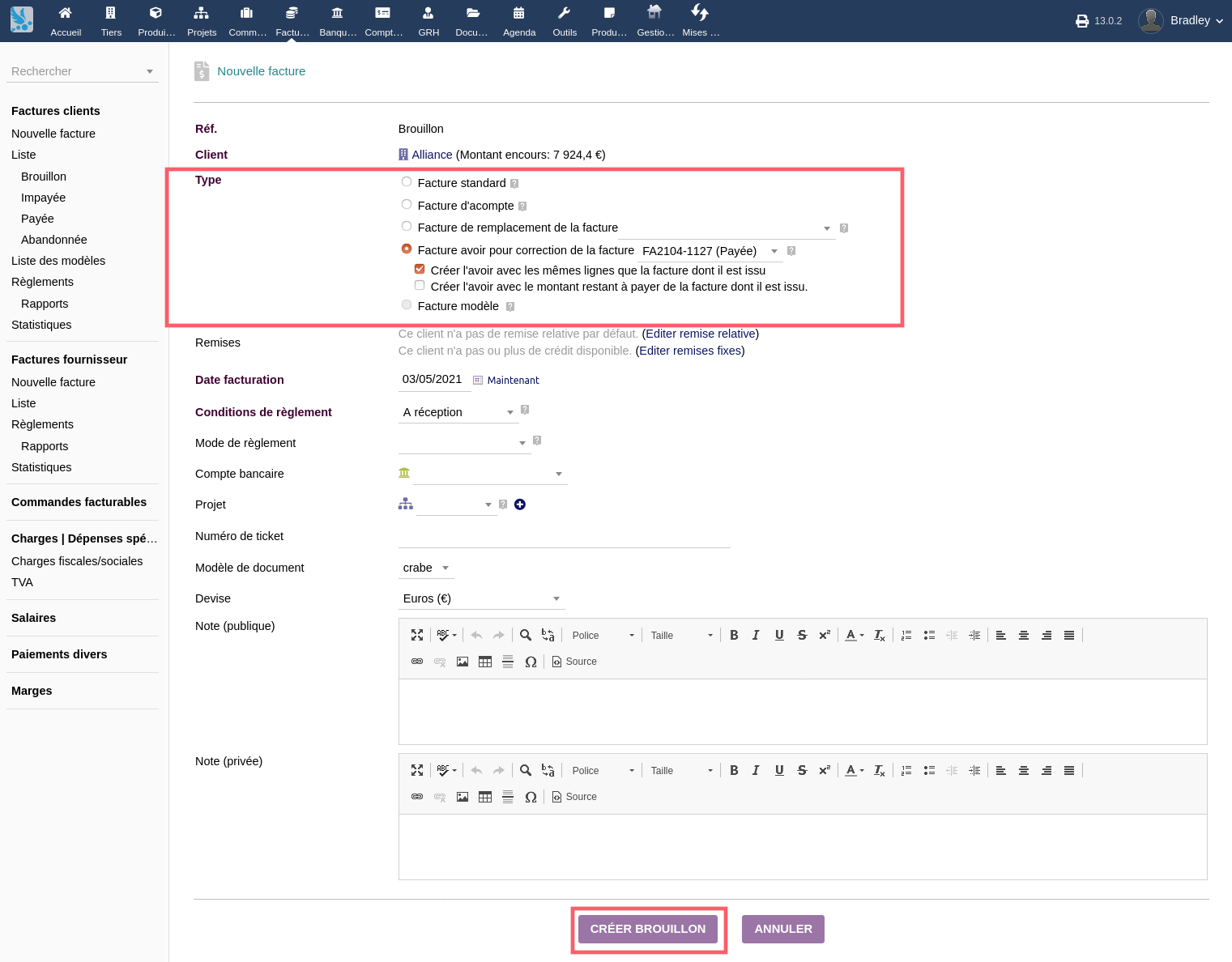The width and height of the screenshot is (1232, 962).
Task: Insert a special character in the private note
Action: [531, 797]
